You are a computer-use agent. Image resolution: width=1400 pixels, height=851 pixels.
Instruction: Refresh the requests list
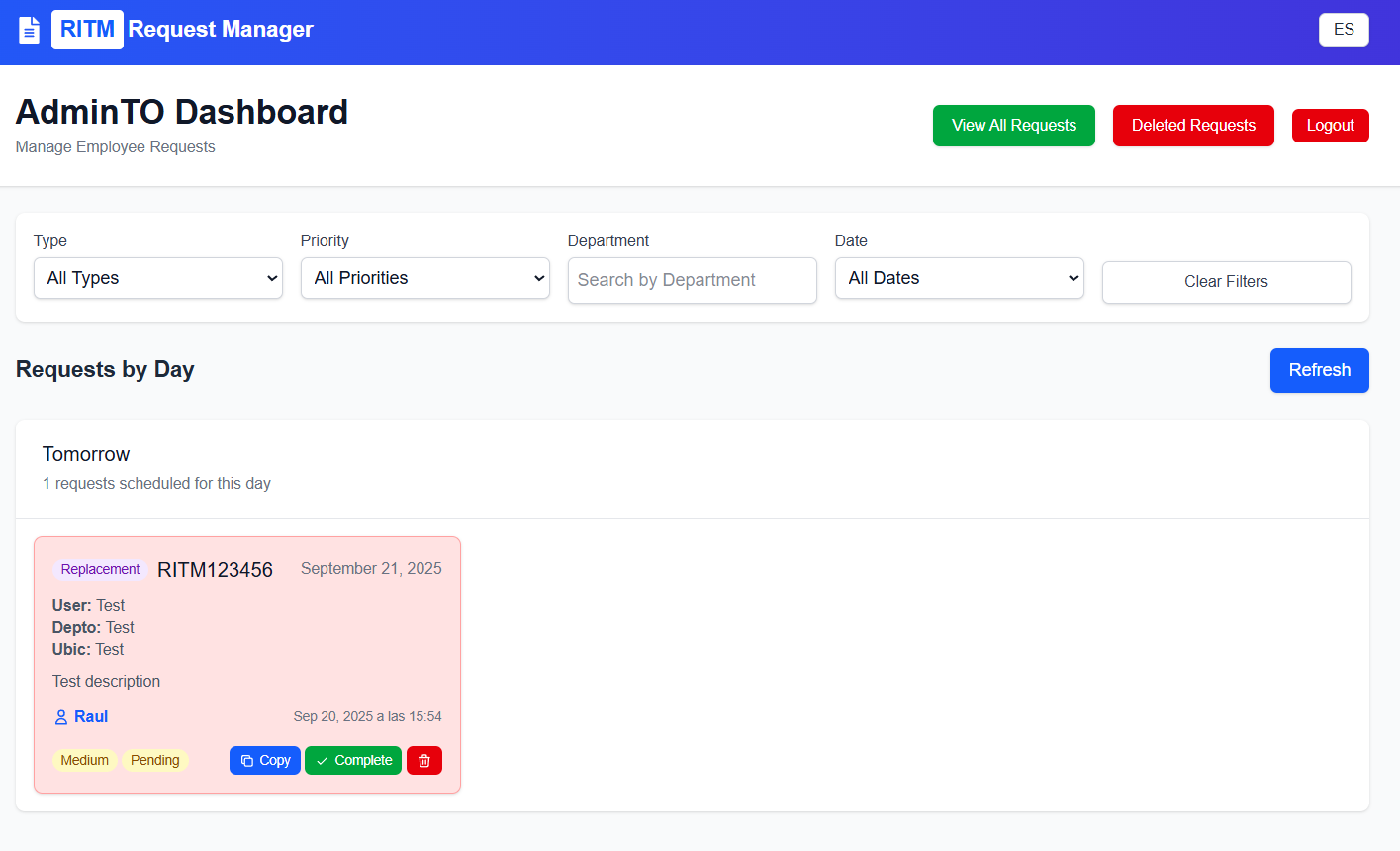tap(1320, 370)
